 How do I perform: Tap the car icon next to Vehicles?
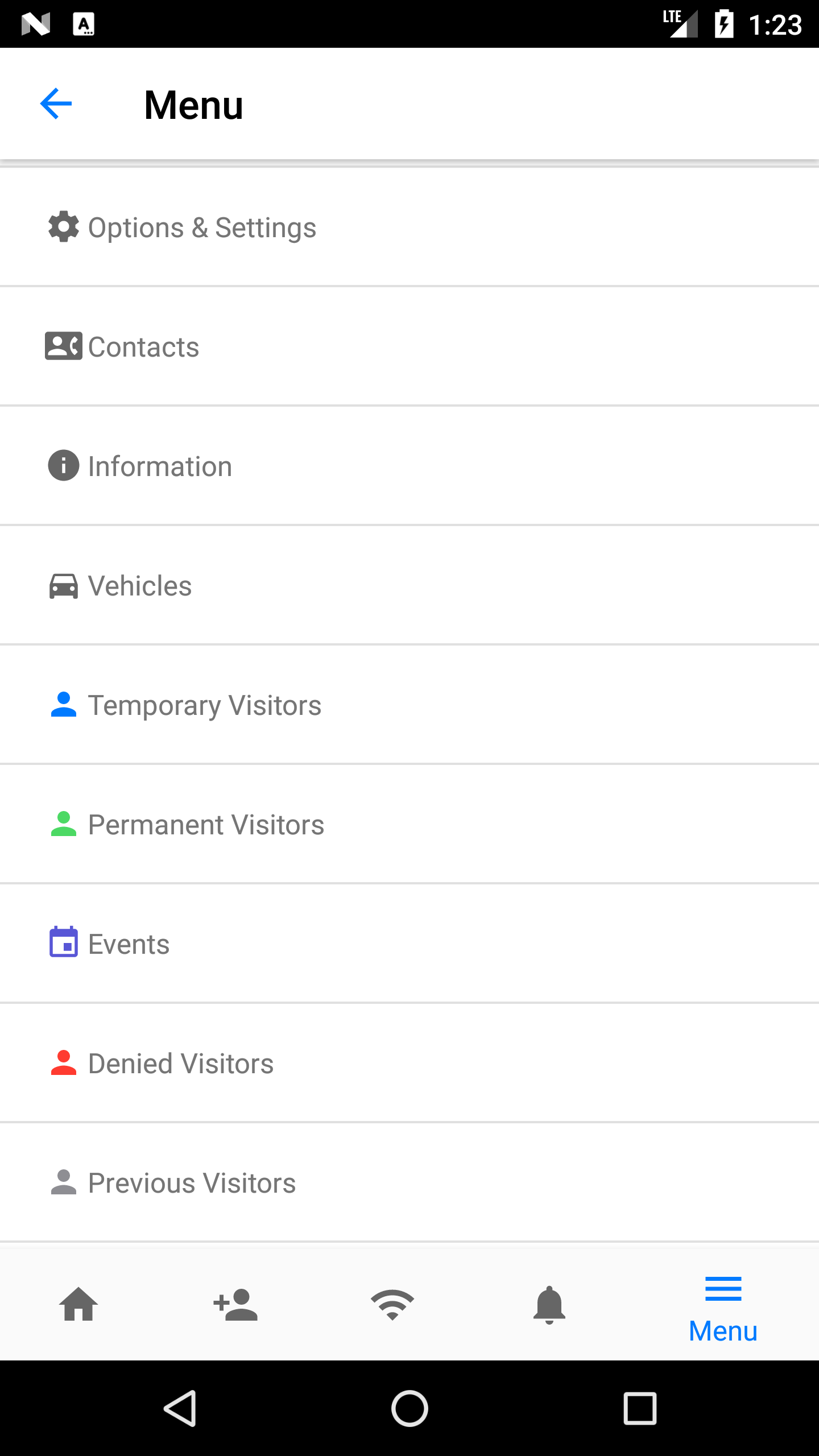(x=64, y=586)
